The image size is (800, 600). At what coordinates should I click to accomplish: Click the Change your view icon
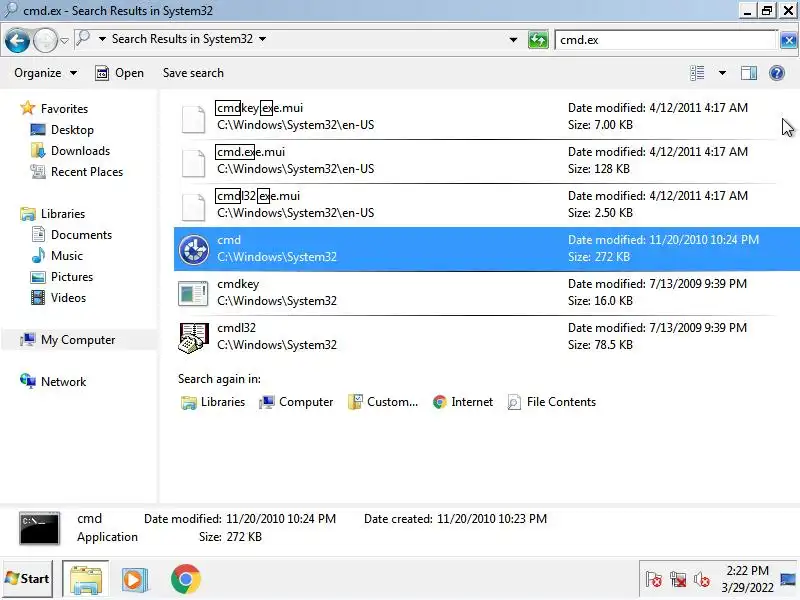coord(697,73)
